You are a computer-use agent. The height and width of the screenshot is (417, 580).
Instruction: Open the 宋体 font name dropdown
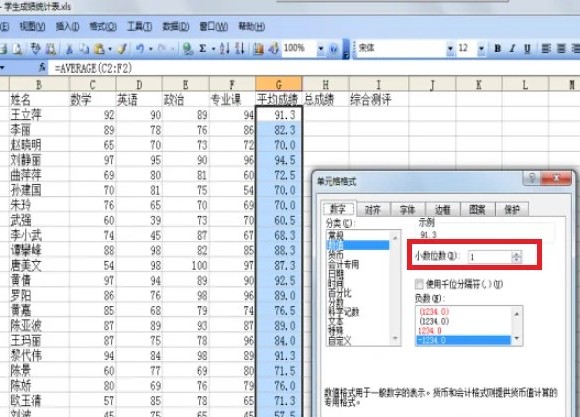click(450, 49)
